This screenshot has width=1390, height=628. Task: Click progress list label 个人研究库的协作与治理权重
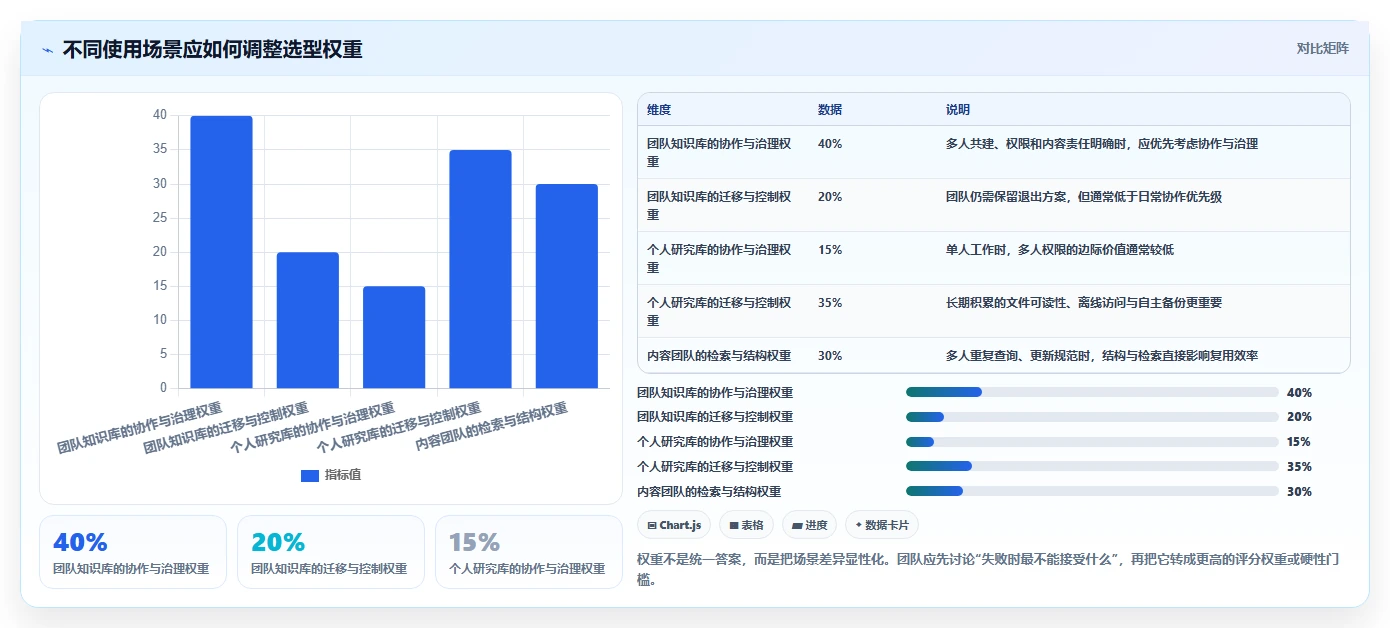tap(715, 442)
